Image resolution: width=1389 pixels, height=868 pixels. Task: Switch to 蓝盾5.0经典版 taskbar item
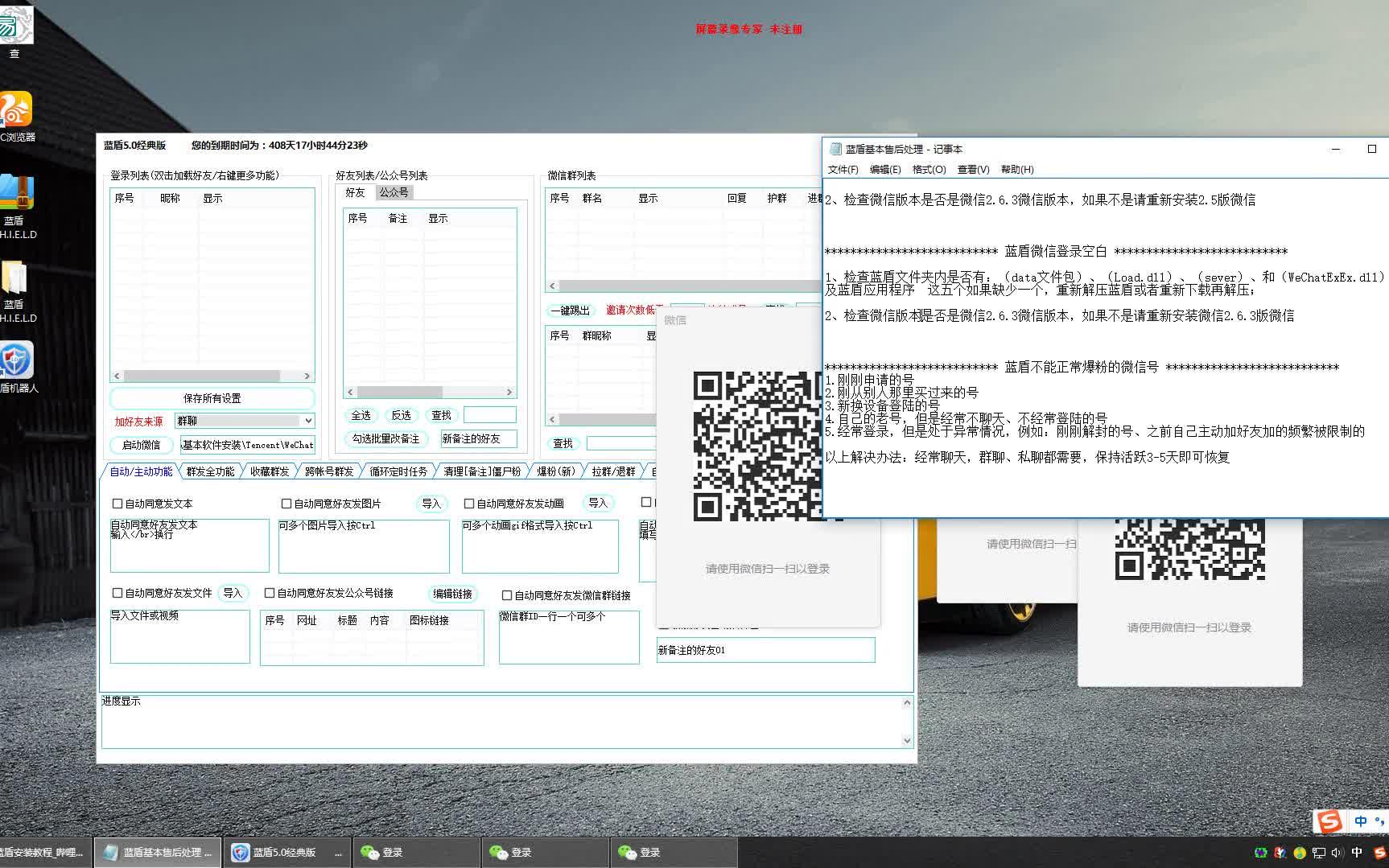click(x=286, y=853)
